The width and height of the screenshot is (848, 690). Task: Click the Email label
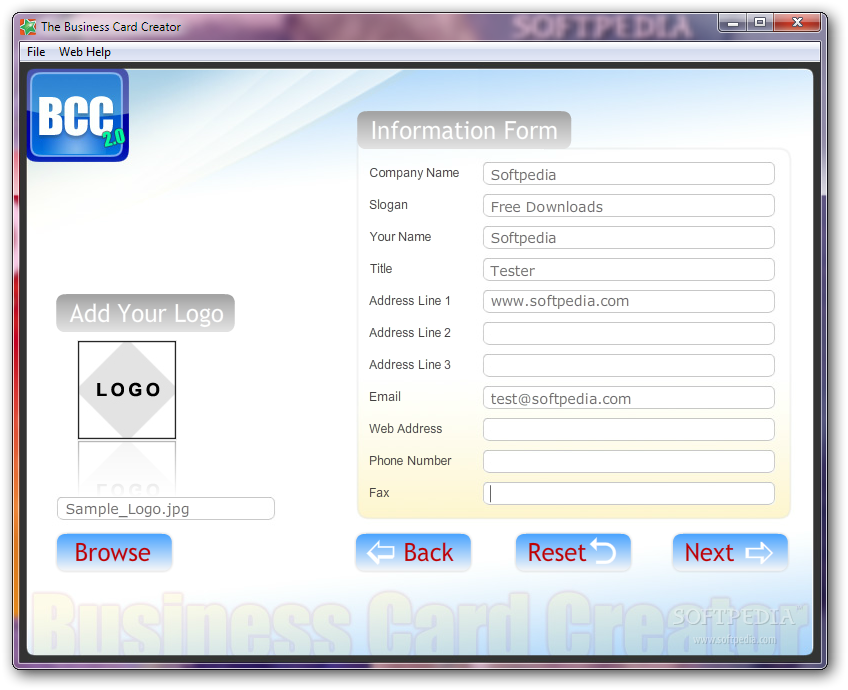pyautogui.click(x=385, y=397)
